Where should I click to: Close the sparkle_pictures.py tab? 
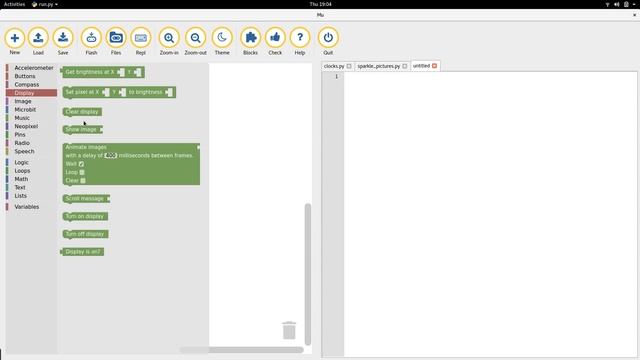click(404, 66)
